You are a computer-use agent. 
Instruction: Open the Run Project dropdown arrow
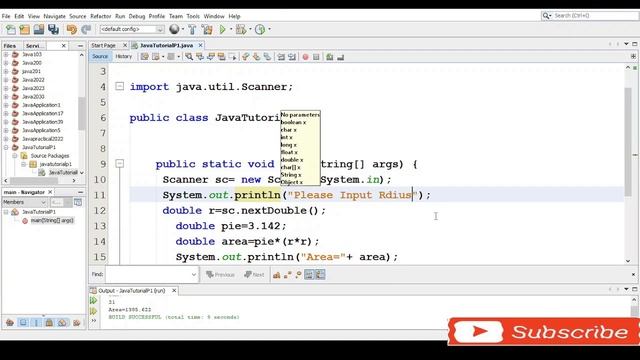[231, 29]
